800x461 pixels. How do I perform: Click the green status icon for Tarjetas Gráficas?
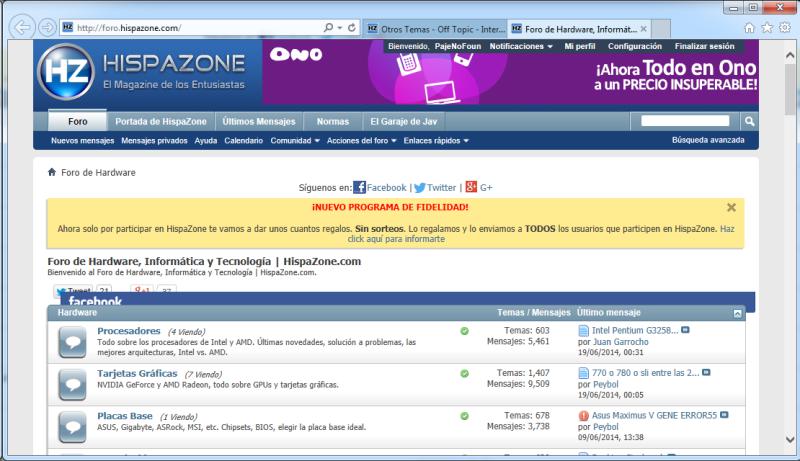(x=464, y=373)
